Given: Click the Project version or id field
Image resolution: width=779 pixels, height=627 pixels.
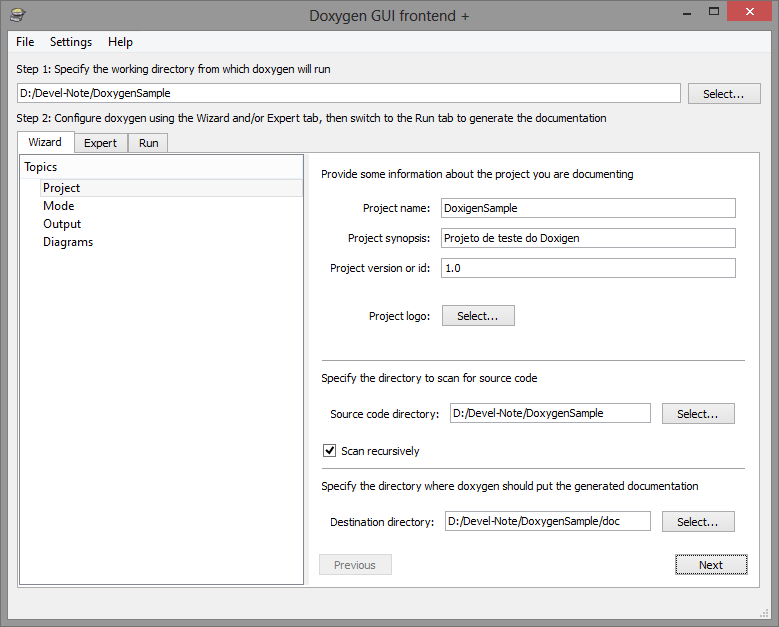Looking at the screenshot, I should click(x=588, y=268).
